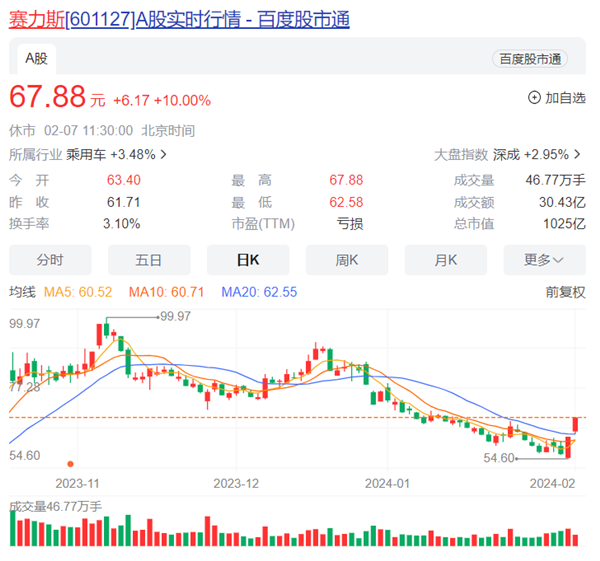The width and height of the screenshot is (600, 561).
Task: Click the orange dot marker on chart
Action: click(70, 463)
